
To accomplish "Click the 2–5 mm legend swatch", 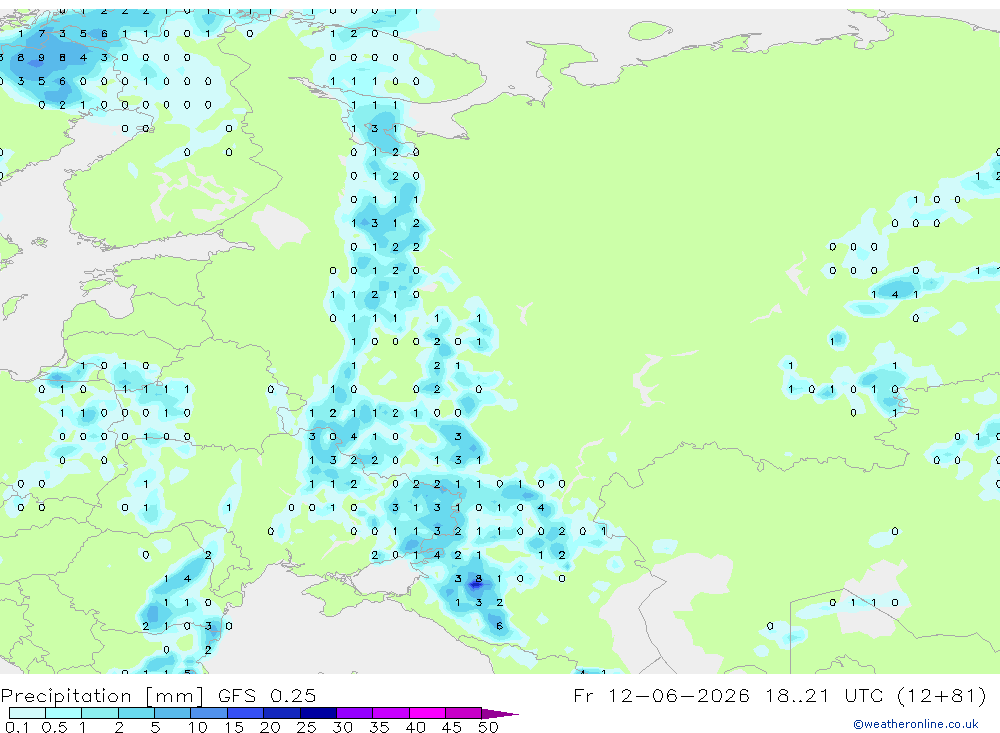I will [x=136, y=713].
